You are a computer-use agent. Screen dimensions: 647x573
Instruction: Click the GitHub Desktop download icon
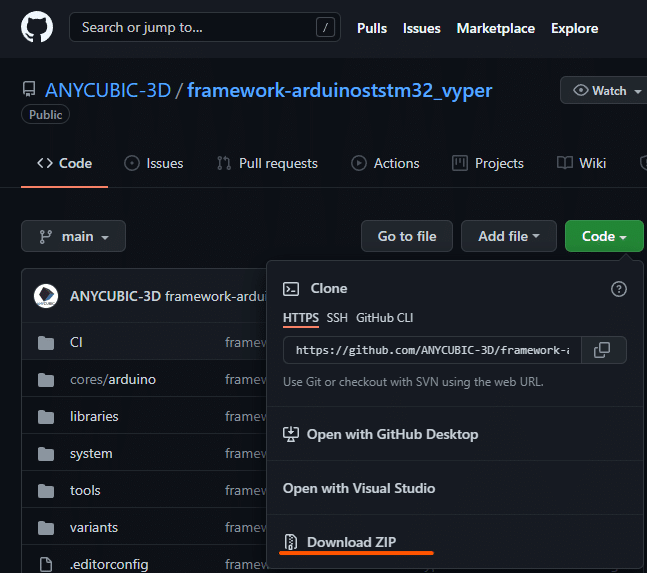(291, 434)
